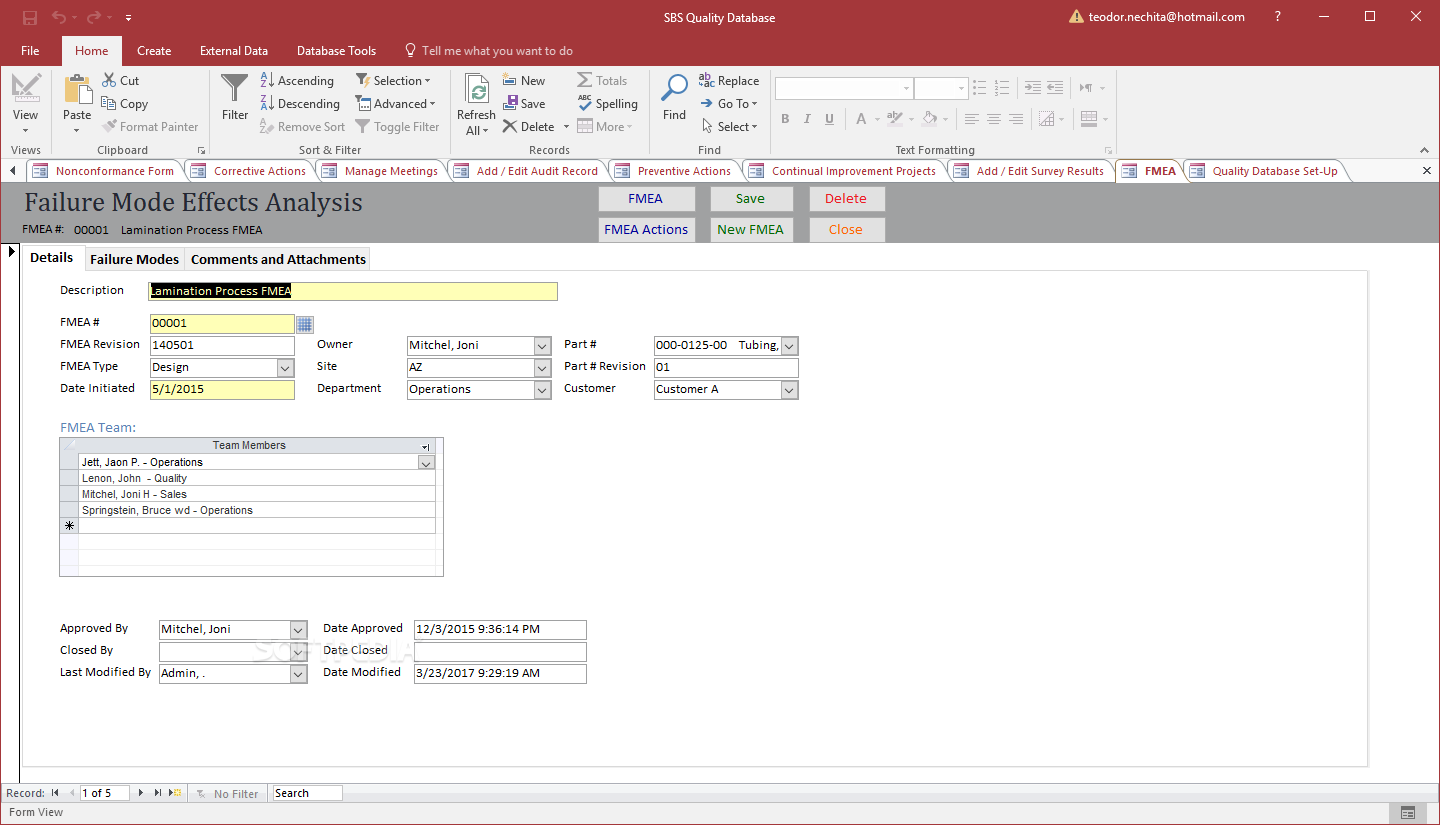Click the form view status bar icon
Image resolution: width=1440 pixels, height=825 pixels.
pos(1408,813)
